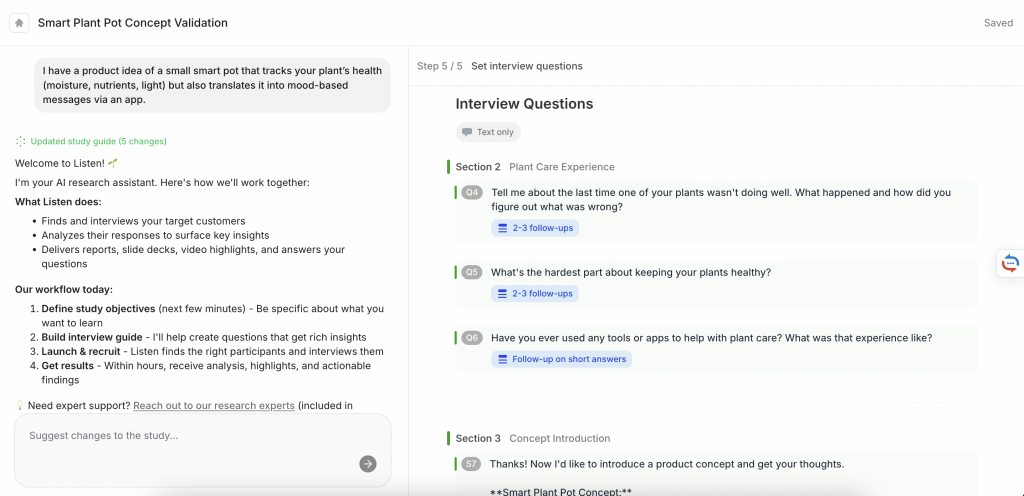
Task: Select Section 3 Concept Introduction header
Action: click(533, 438)
